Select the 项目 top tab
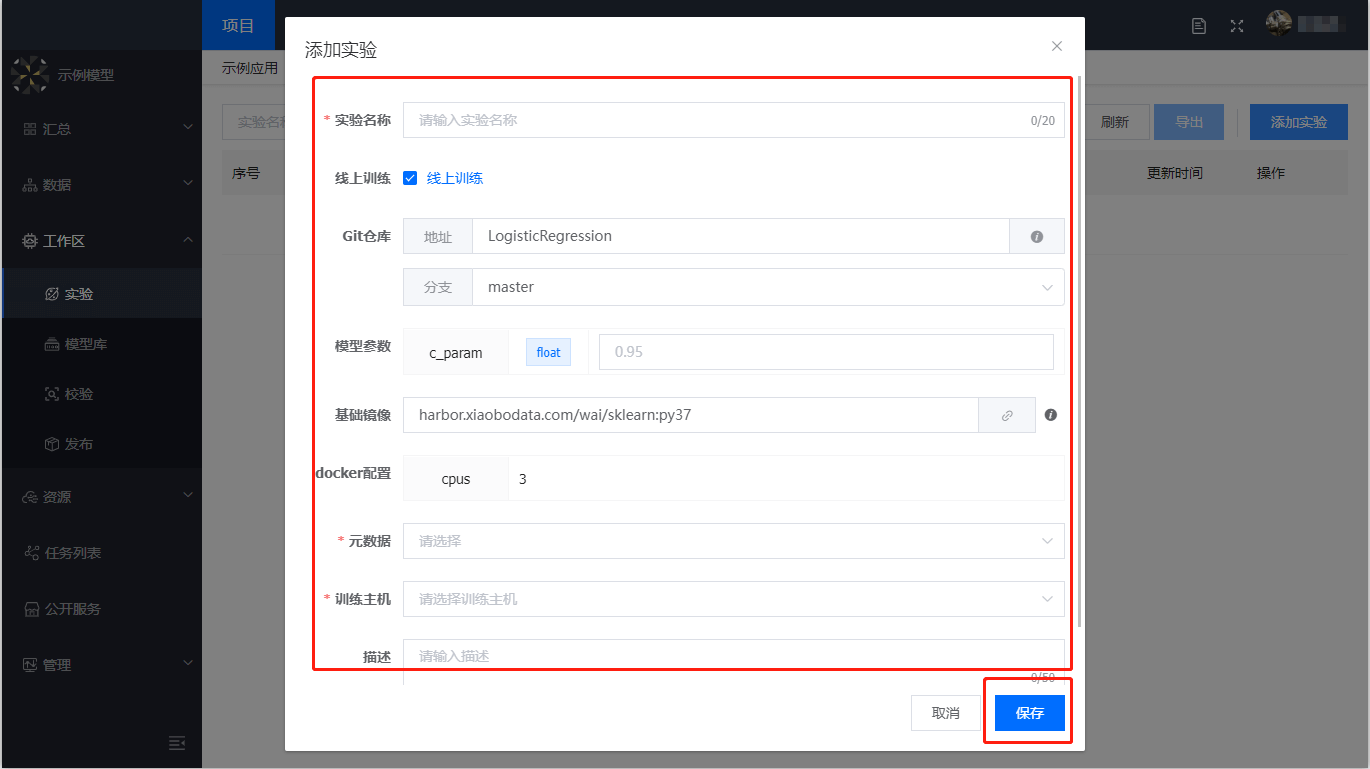The height and width of the screenshot is (769, 1370). [238, 26]
